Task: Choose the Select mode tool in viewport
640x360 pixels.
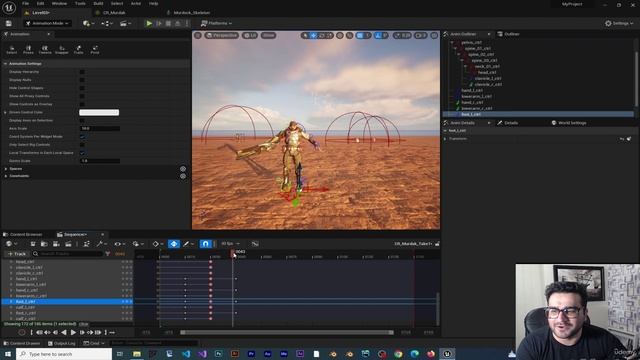Action: 305,36
